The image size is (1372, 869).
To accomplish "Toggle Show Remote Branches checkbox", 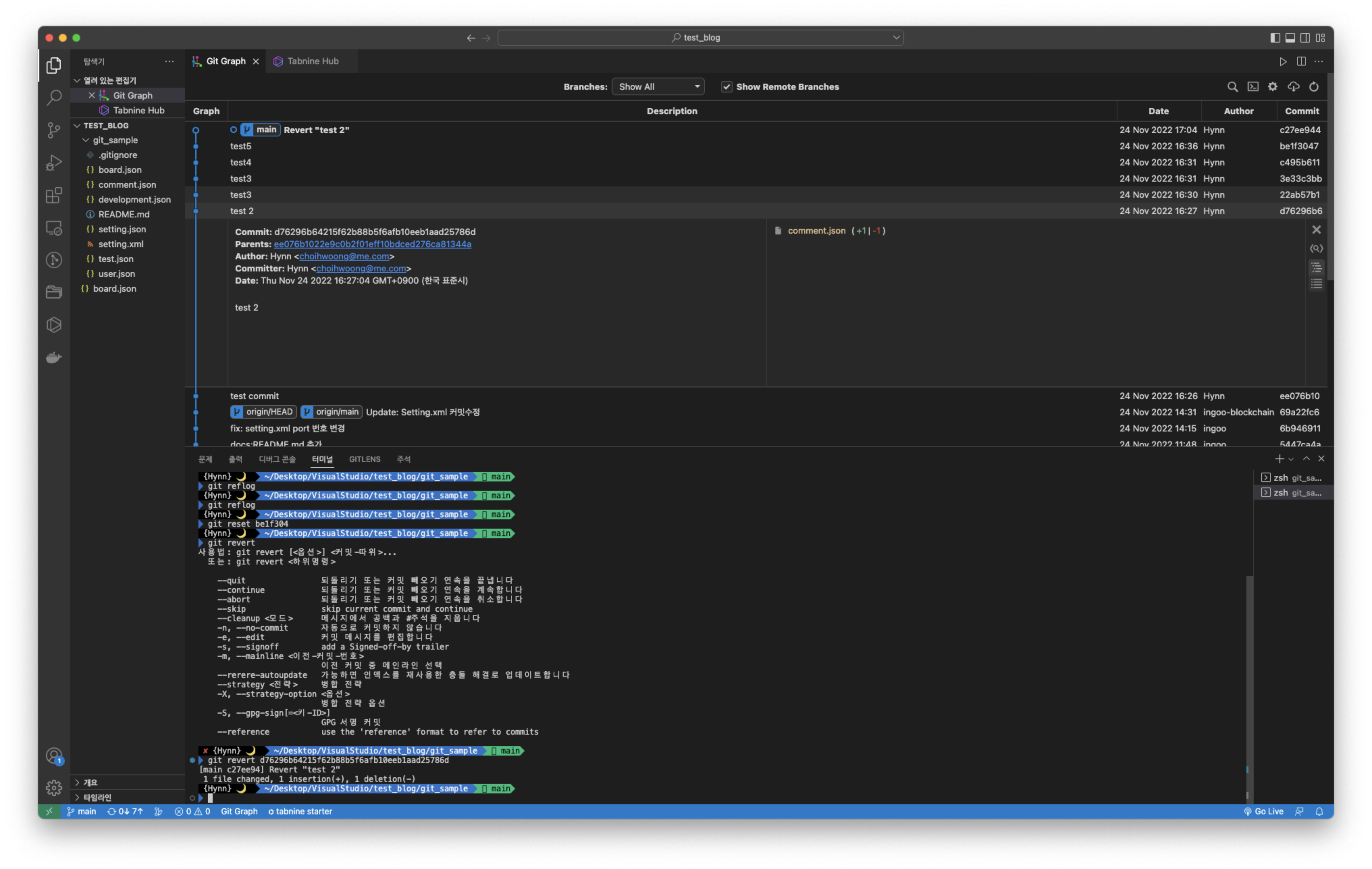I will (726, 87).
